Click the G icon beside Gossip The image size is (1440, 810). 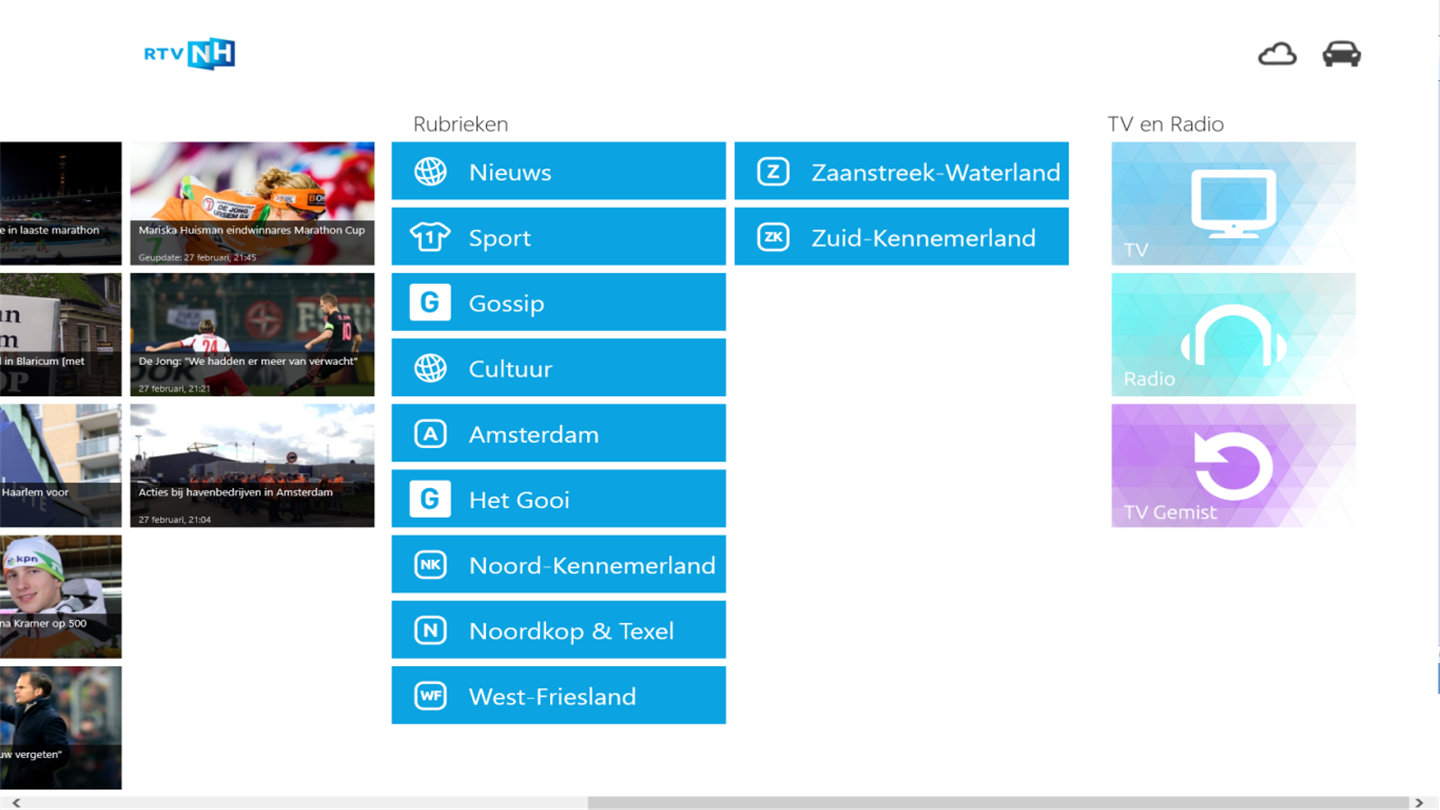[430, 303]
